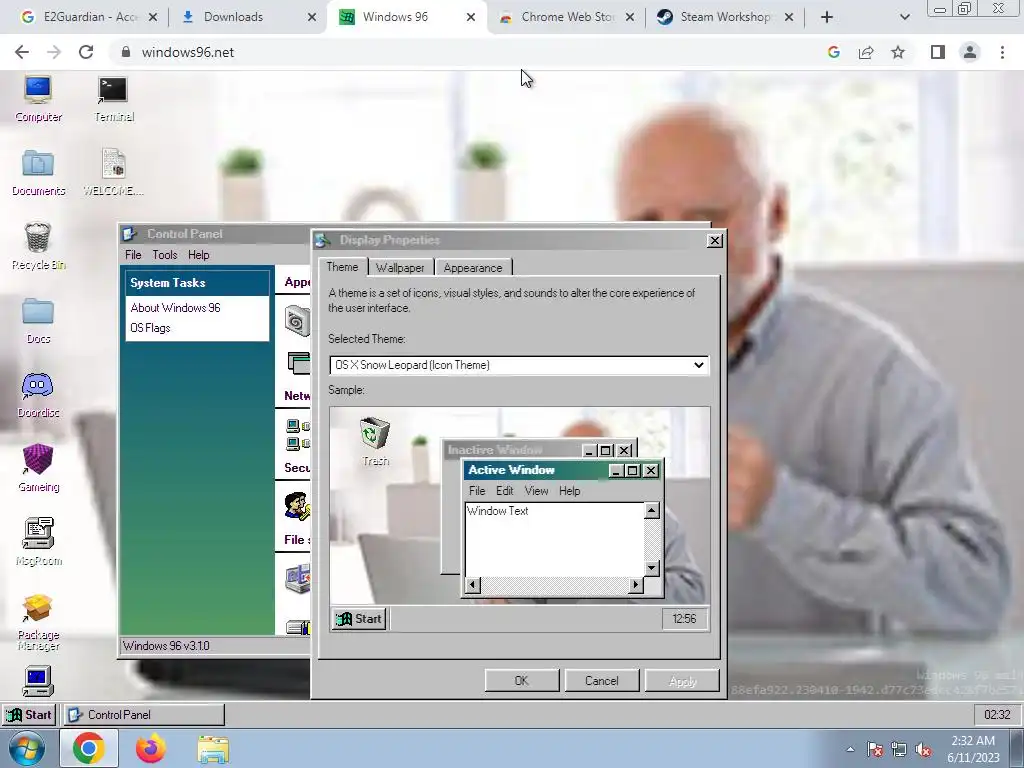
Task: Switch to the Theme tab
Action: click(x=342, y=266)
